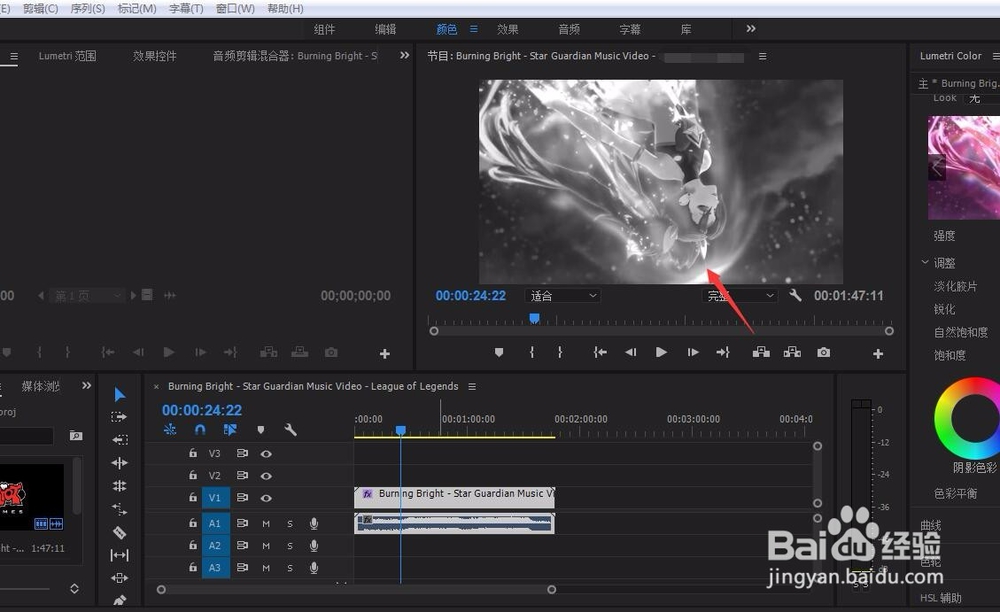Select A2 track target button

(x=215, y=546)
